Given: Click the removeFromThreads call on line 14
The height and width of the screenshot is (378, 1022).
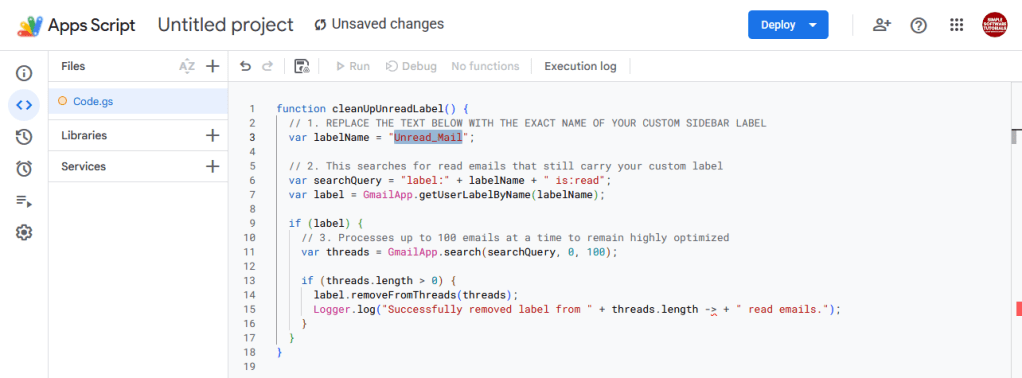Looking at the screenshot, I should [402, 295].
